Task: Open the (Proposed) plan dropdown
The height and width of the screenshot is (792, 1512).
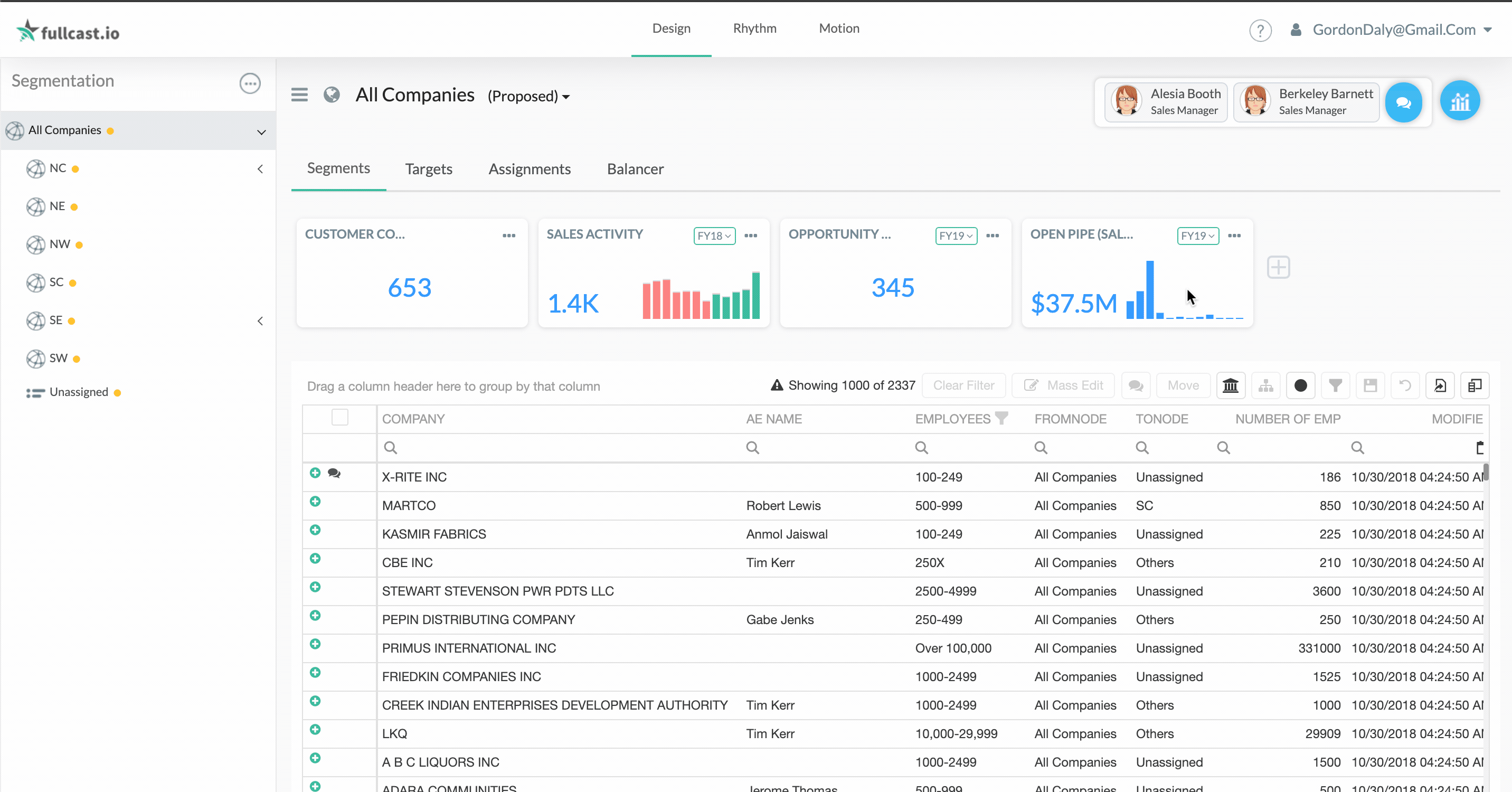Action: [x=528, y=96]
